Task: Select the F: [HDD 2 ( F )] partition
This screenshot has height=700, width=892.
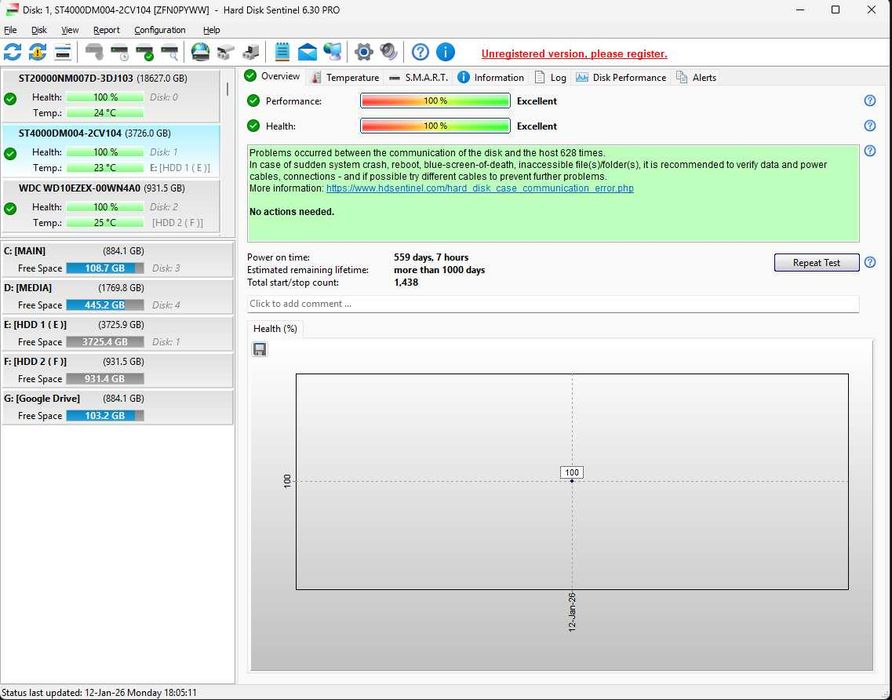Action: (118, 370)
